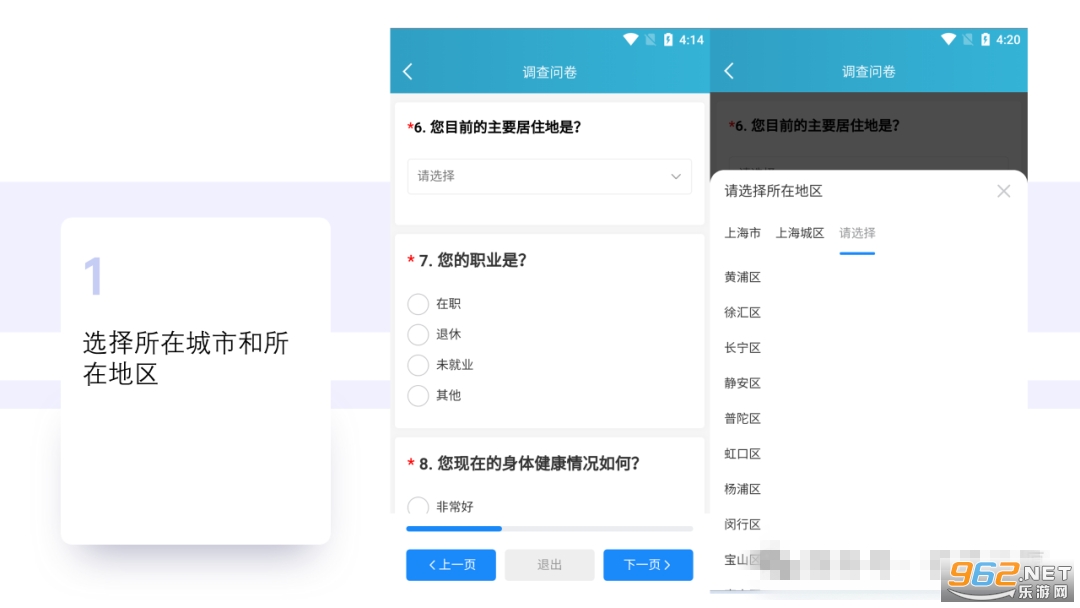1080x608 pixels.
Task: Choose 静安区 district
Action: [742, 383]
